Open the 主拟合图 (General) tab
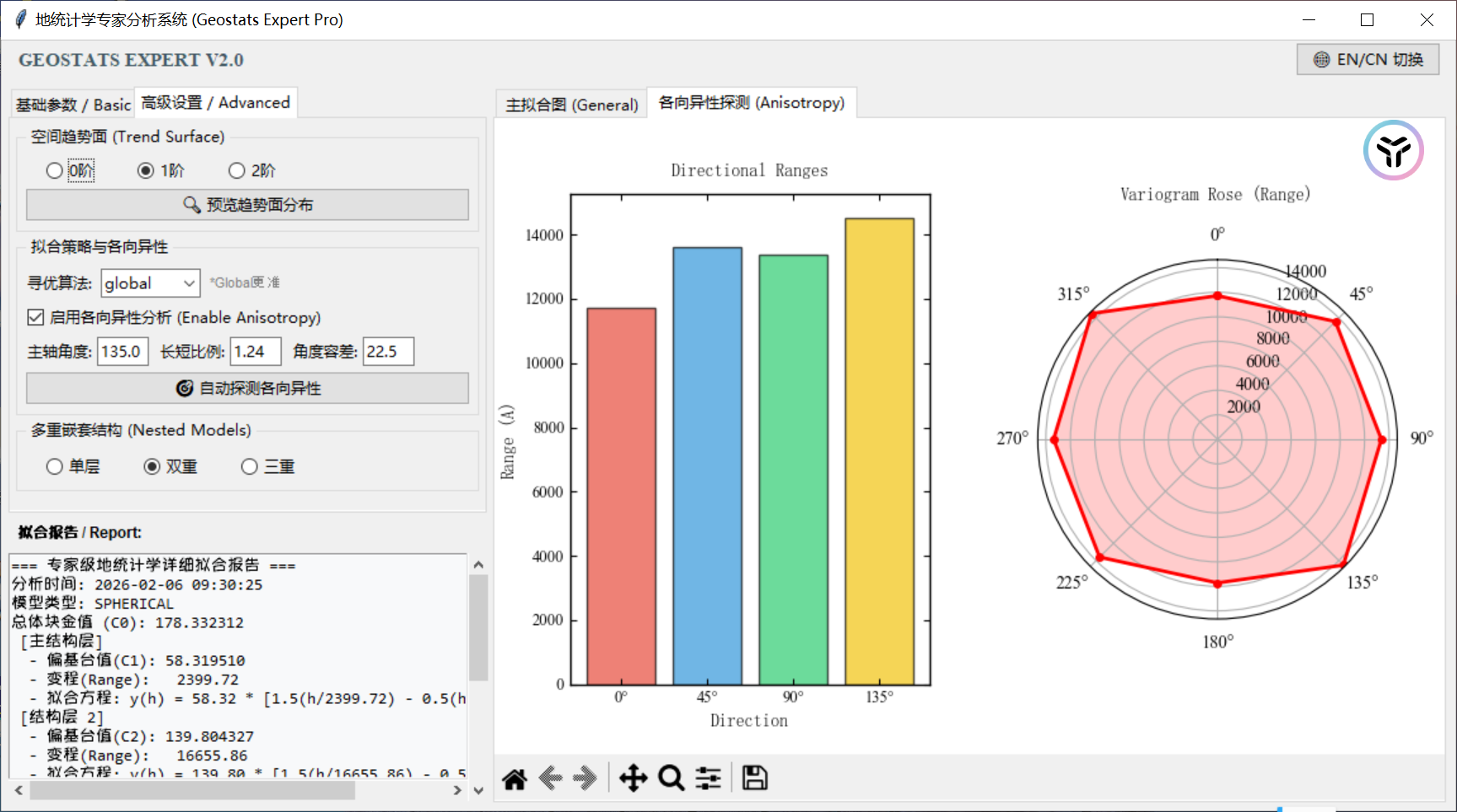Viewport: 1457px width, 812px height. (571, 105)
